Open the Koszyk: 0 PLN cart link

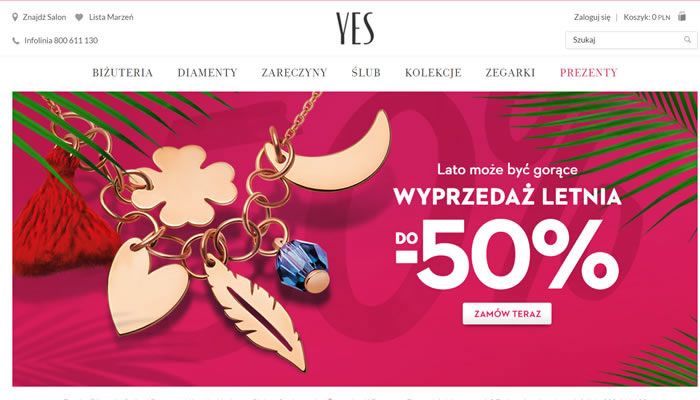647,17
